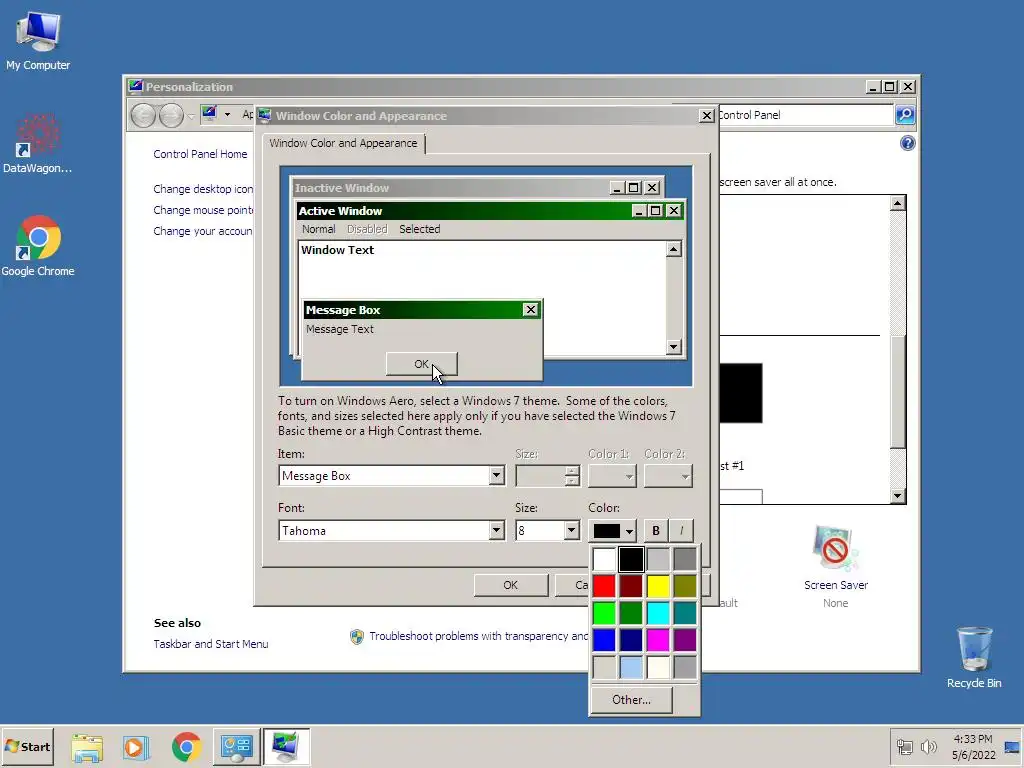The height and width of the screenshot is (768, 1024).
Task: Pick black color swatch in palette
Action: click(631, 560)
